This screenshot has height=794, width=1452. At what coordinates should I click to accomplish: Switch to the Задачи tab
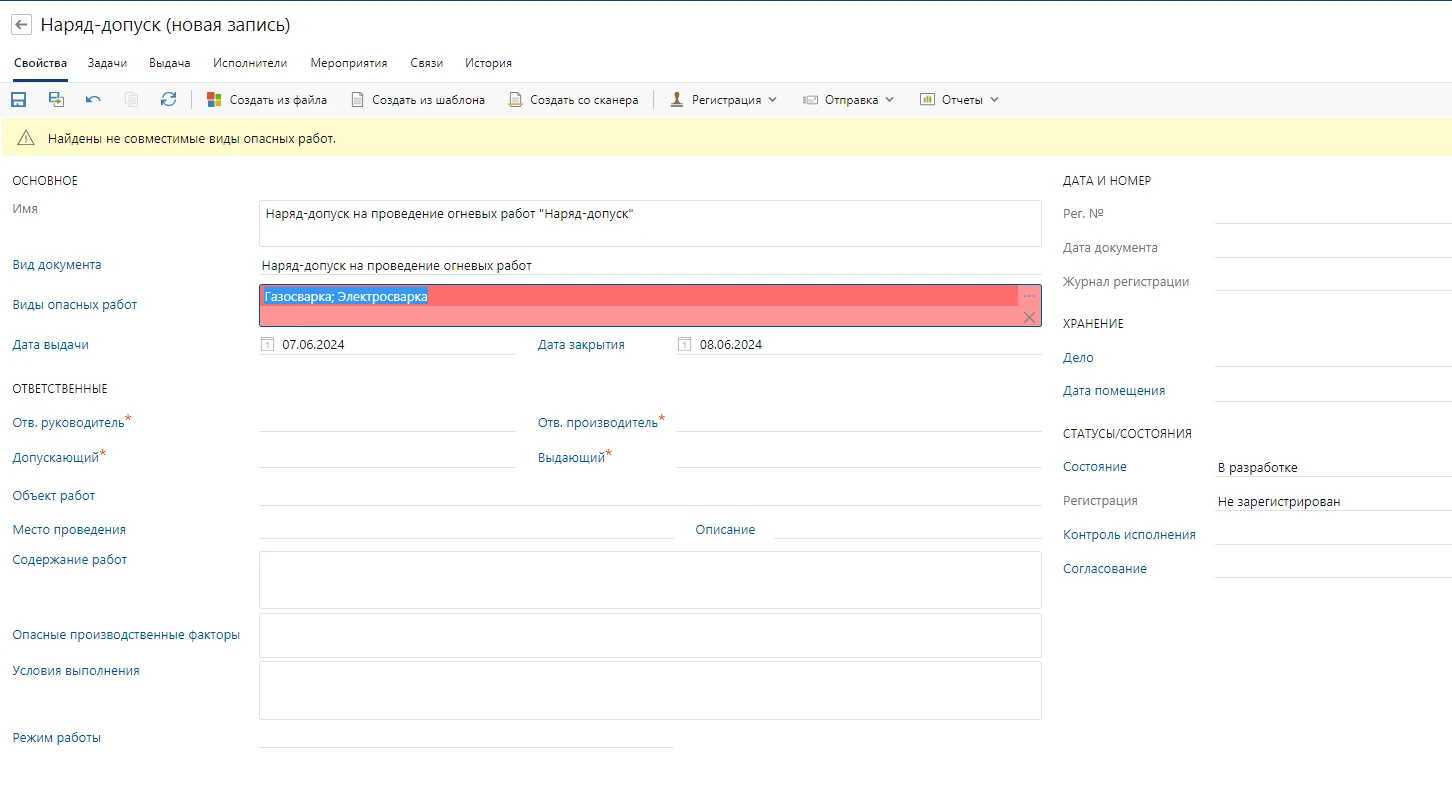pos(107,63)
